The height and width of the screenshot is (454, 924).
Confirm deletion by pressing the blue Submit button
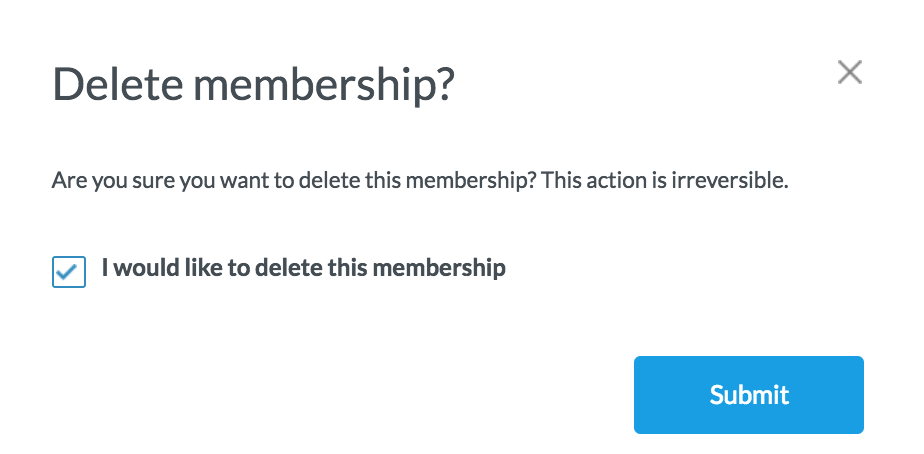point(748,394)
